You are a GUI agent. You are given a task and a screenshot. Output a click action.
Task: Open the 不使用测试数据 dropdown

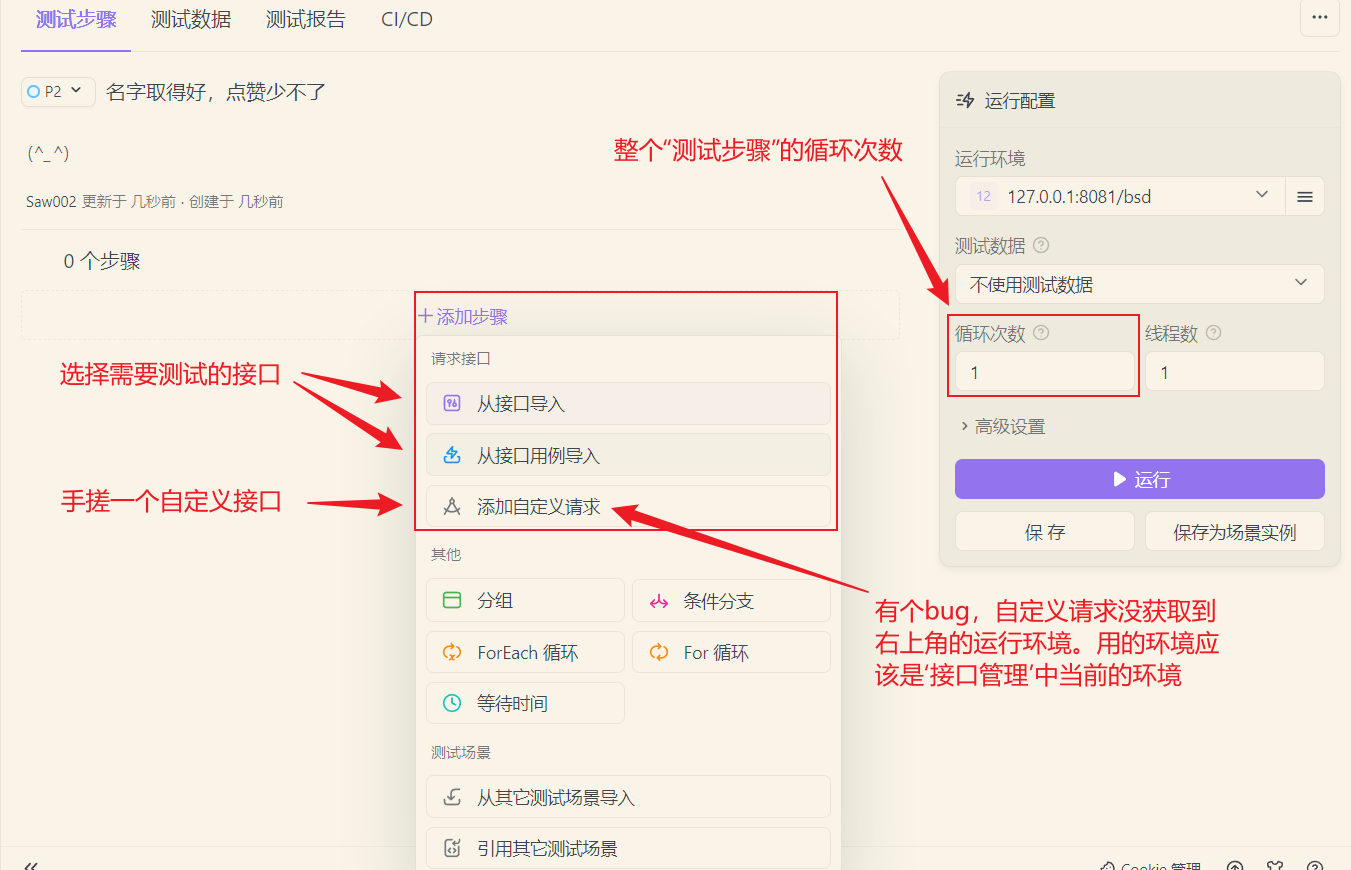point(1140,284)
